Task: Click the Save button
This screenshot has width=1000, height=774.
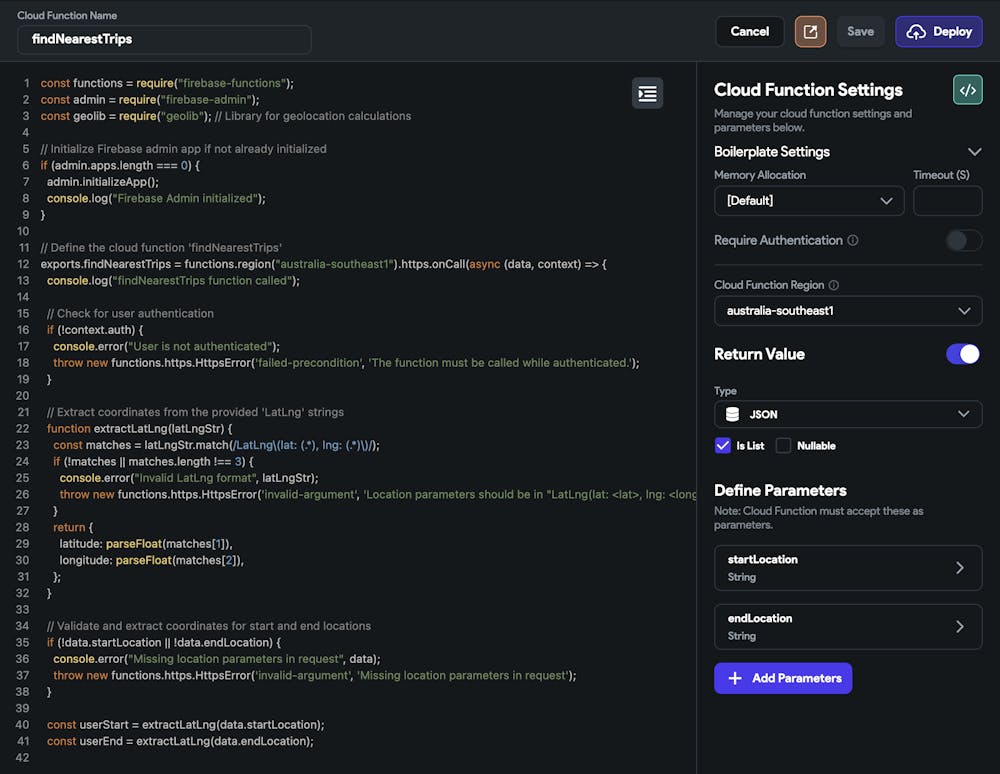Action: coord(860,32)
